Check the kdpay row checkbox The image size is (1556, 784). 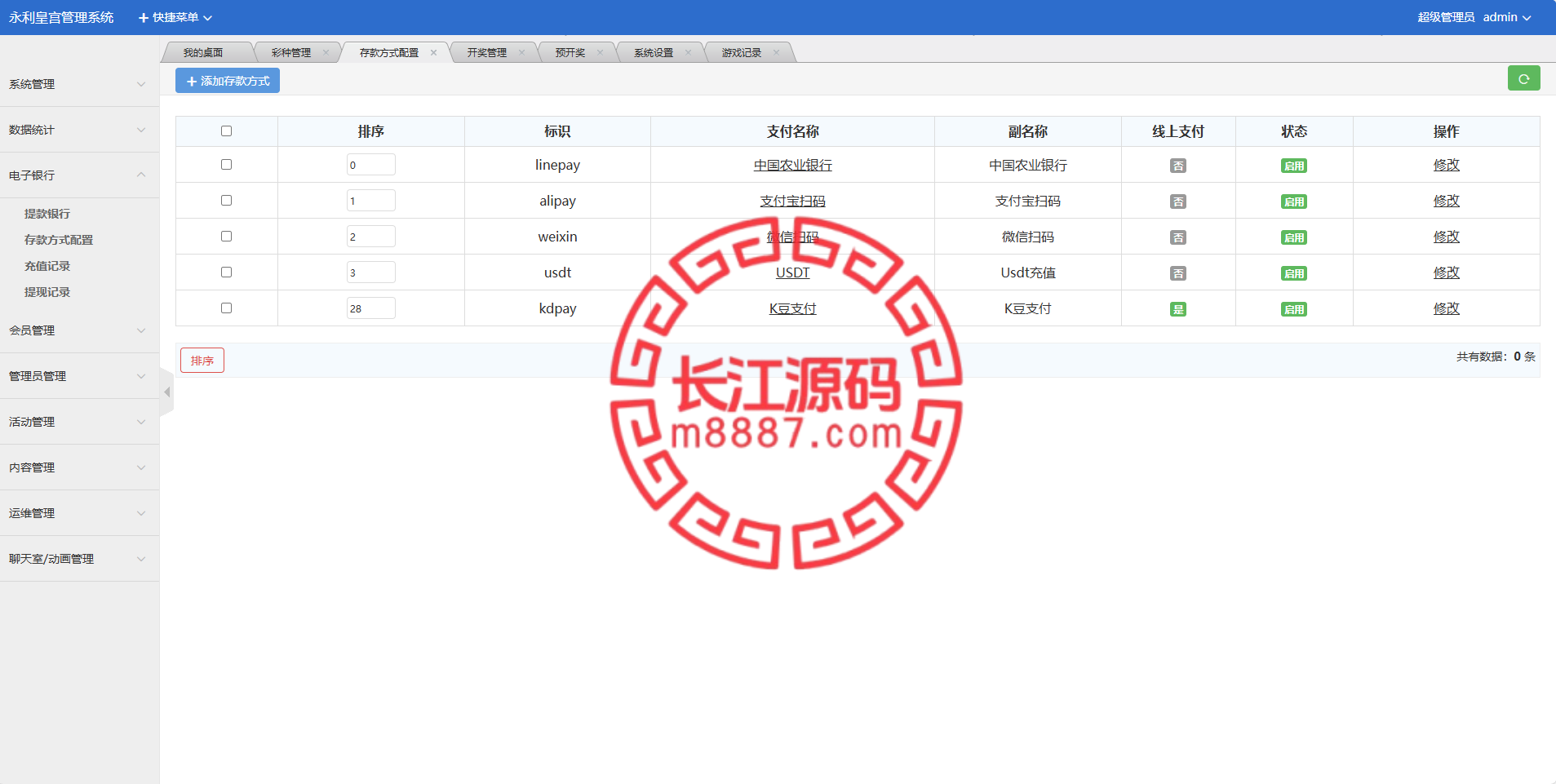pos(227,308)
